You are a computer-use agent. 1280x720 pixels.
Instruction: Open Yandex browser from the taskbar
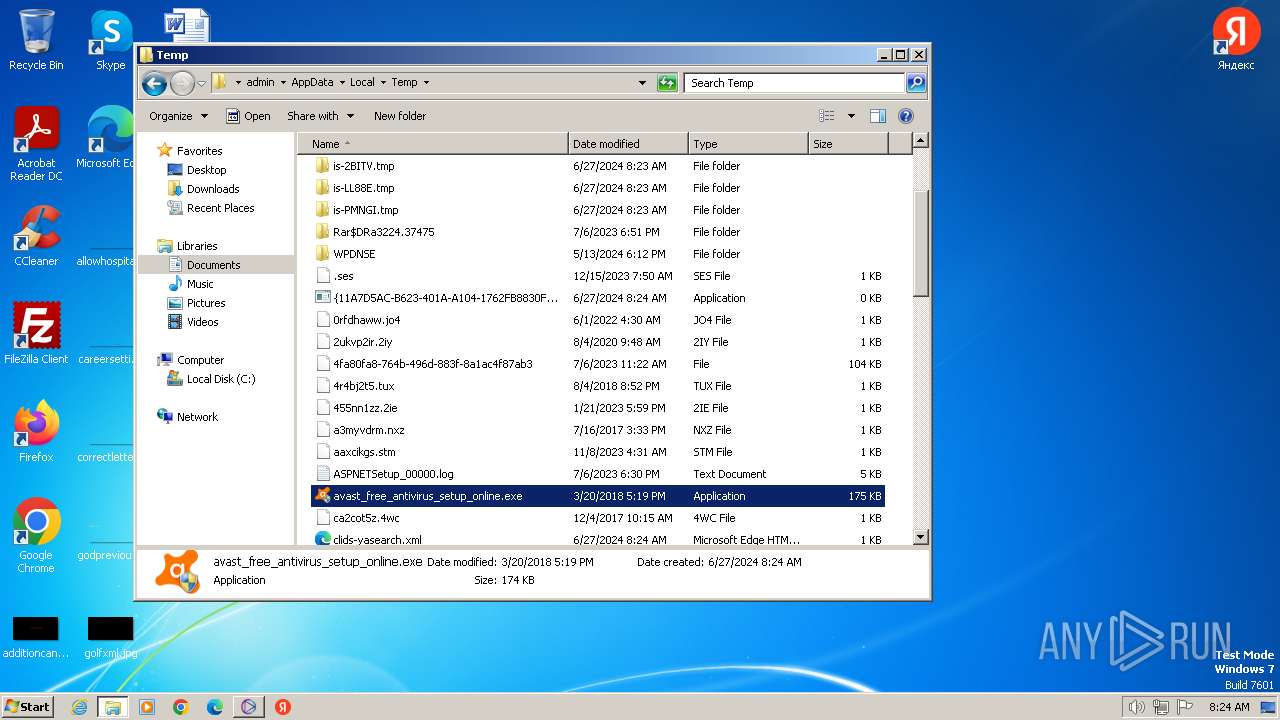pyautogui.click(x=282, y=707)
